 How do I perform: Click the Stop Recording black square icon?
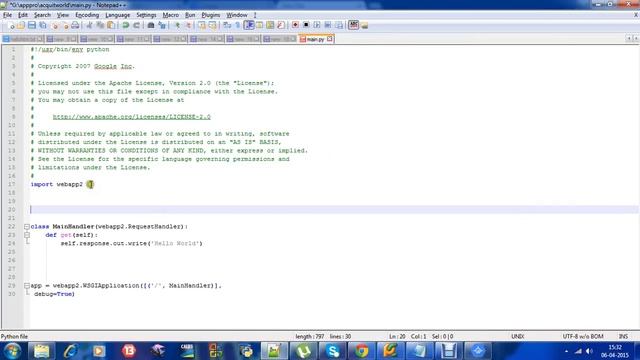[x=306, y=25]
